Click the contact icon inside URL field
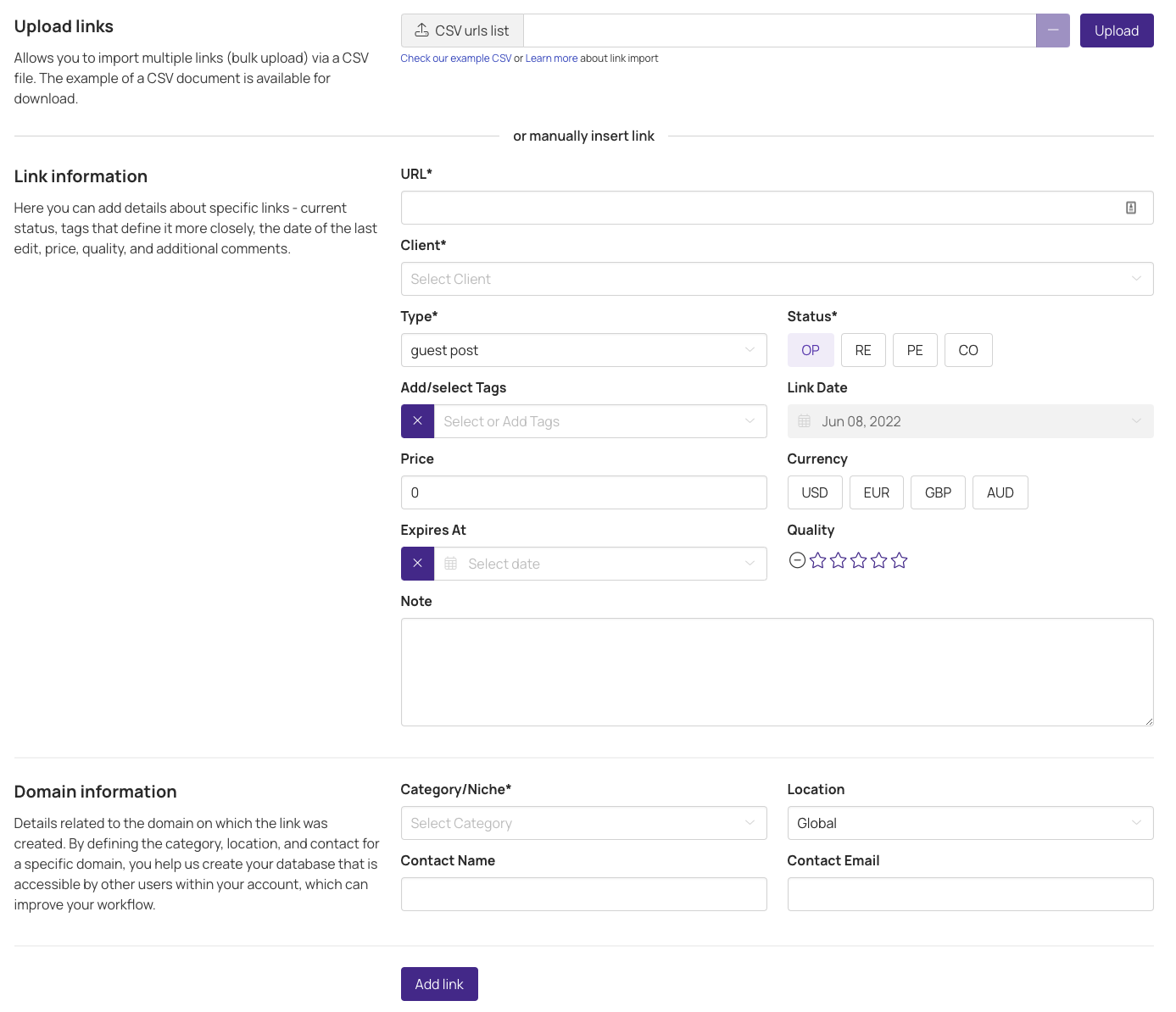 click(x=1130, y=208)
